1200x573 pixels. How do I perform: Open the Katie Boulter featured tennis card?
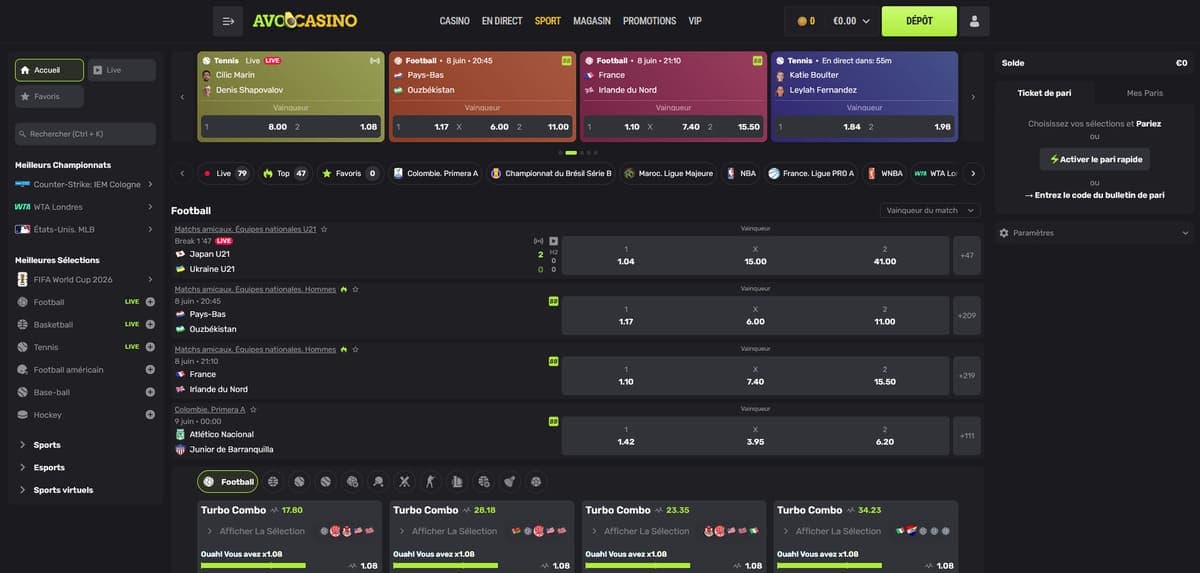coord(864,97)
